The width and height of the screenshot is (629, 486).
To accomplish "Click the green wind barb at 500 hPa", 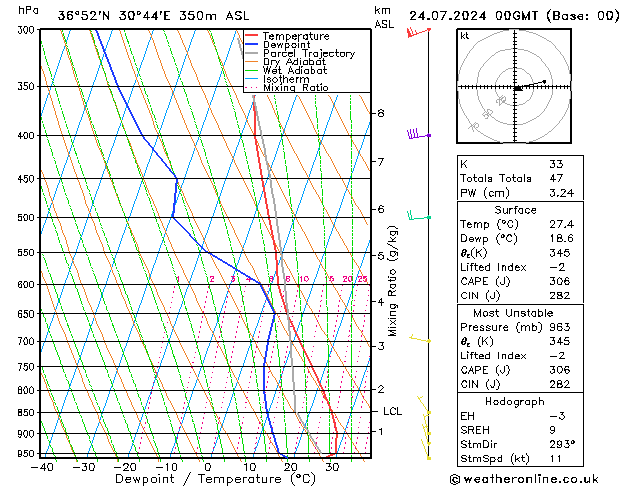I will coord(419,216).
